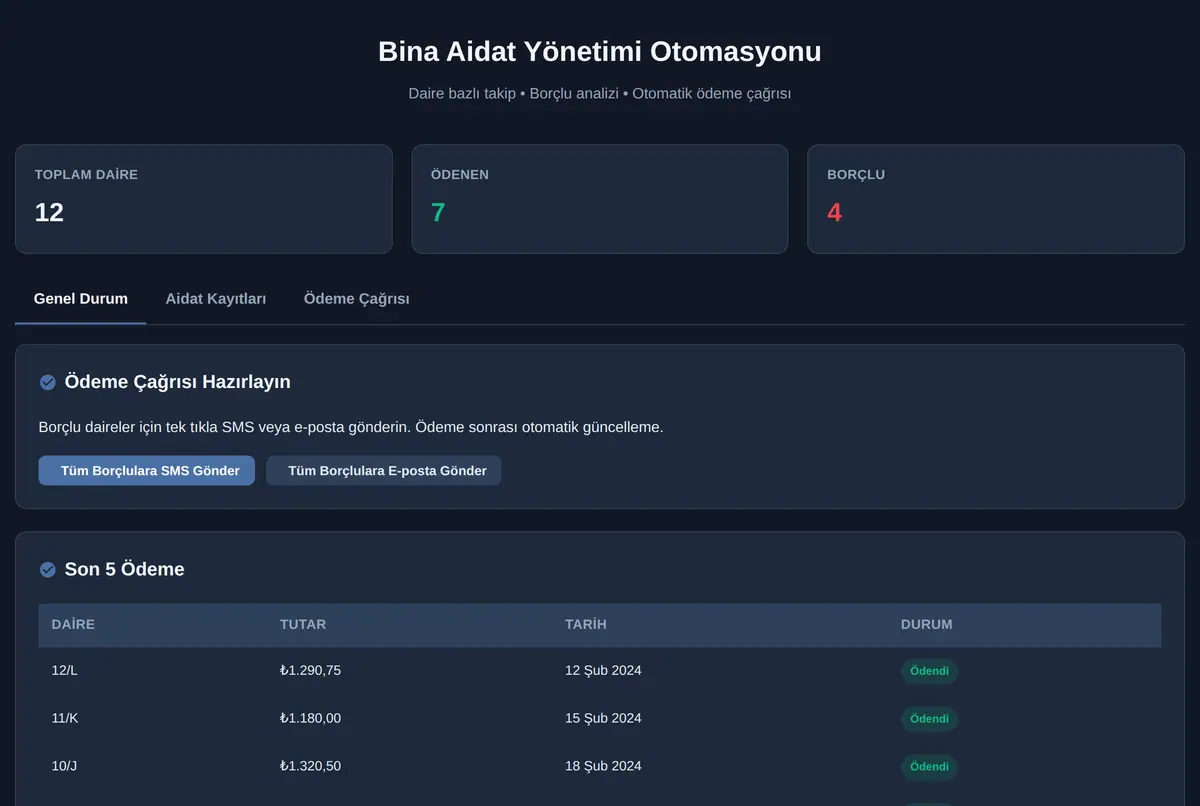Click the Ödenen count 7
1200x806 pixels.
pyautogui.click(x=438, y=212)
